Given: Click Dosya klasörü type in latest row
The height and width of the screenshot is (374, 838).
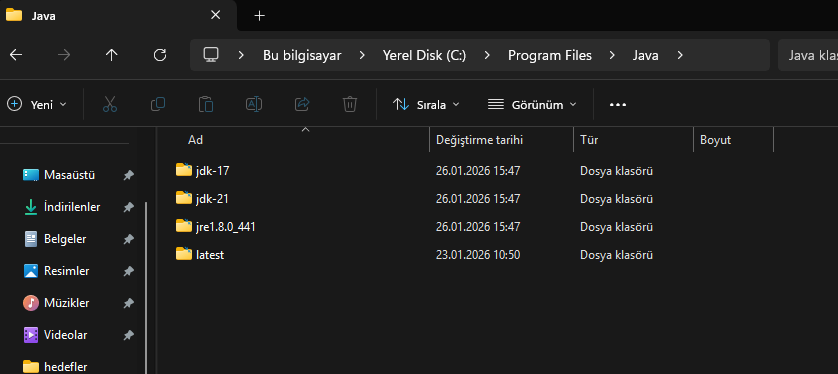Looking at the screenshot, I should pyautogui.click(x=616, y=255).
